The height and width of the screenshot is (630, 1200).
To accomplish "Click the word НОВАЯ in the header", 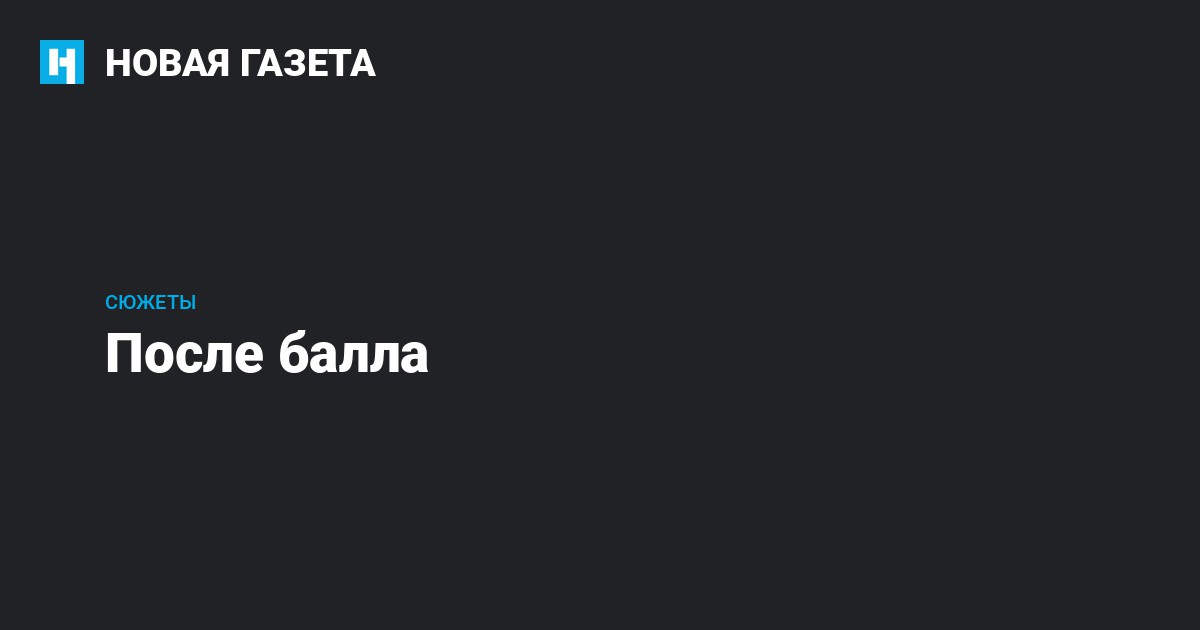I will [x=167, y=63].
